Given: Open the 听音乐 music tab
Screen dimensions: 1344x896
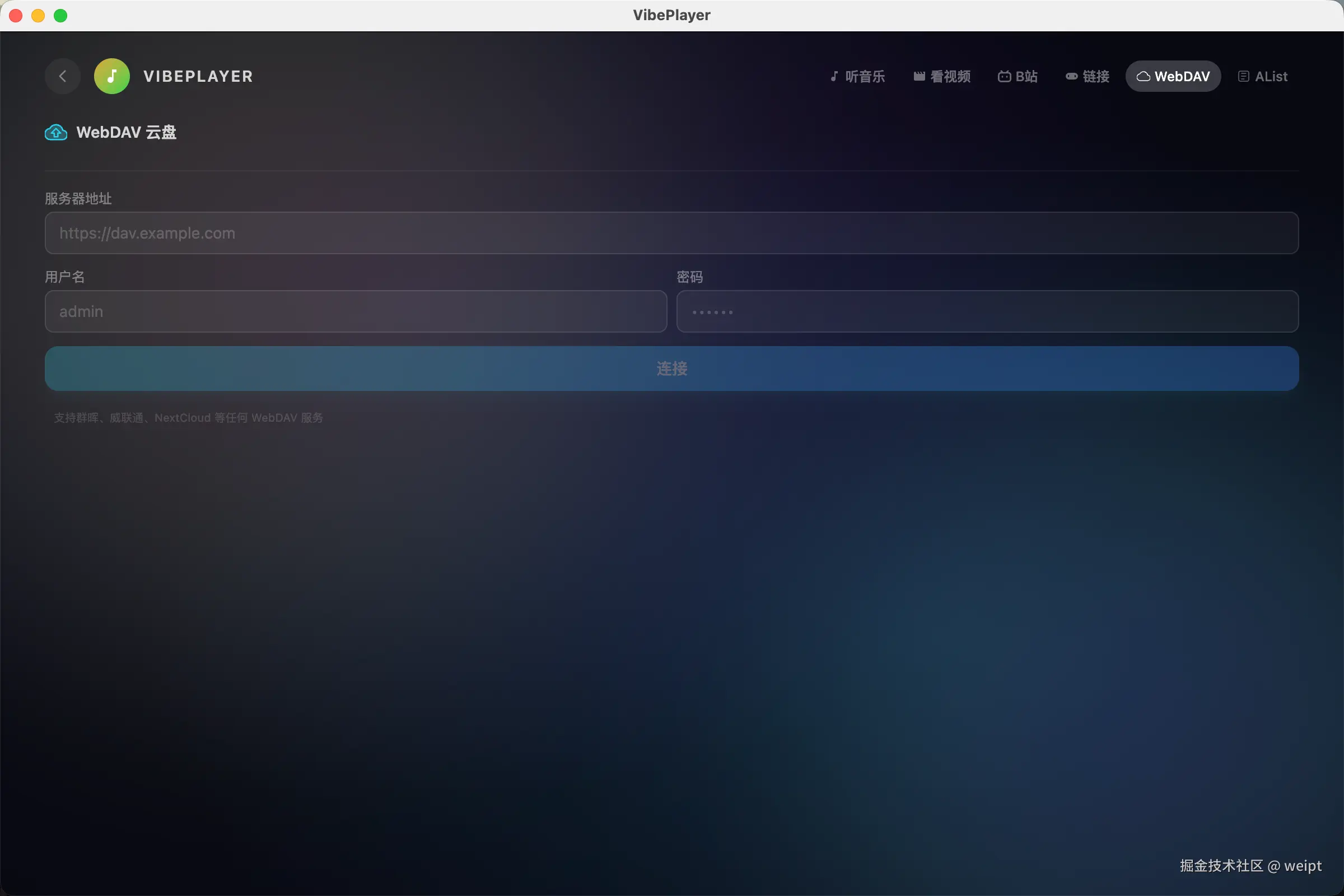Looking at the screenshot, I should point(857,76).
